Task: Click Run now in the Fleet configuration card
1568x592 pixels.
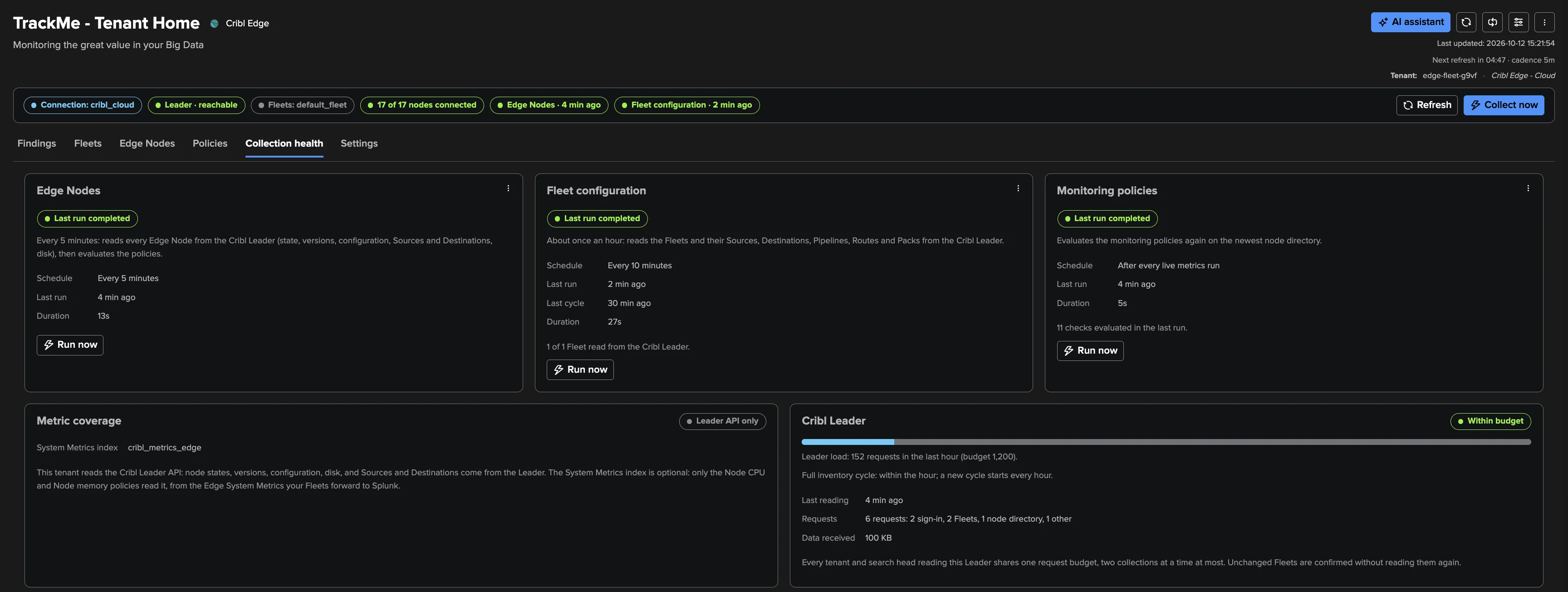Action: click(x=580, y=370)
